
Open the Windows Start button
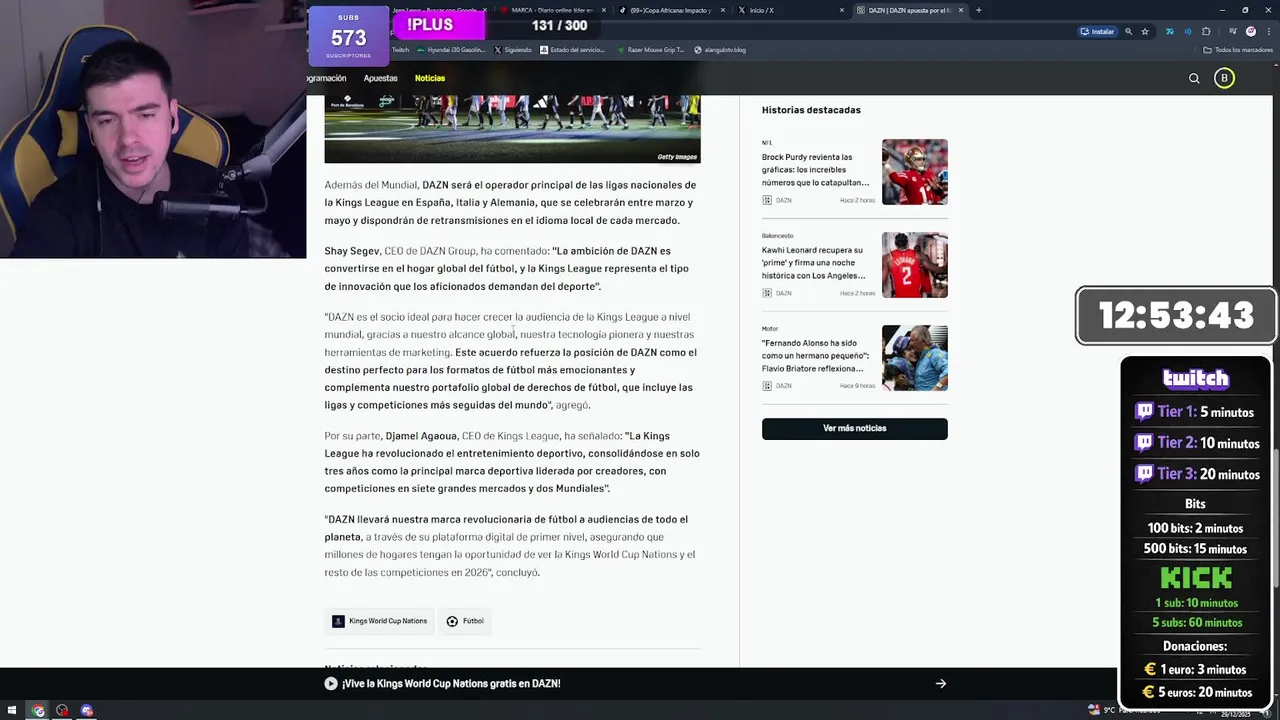click(12, 711)
